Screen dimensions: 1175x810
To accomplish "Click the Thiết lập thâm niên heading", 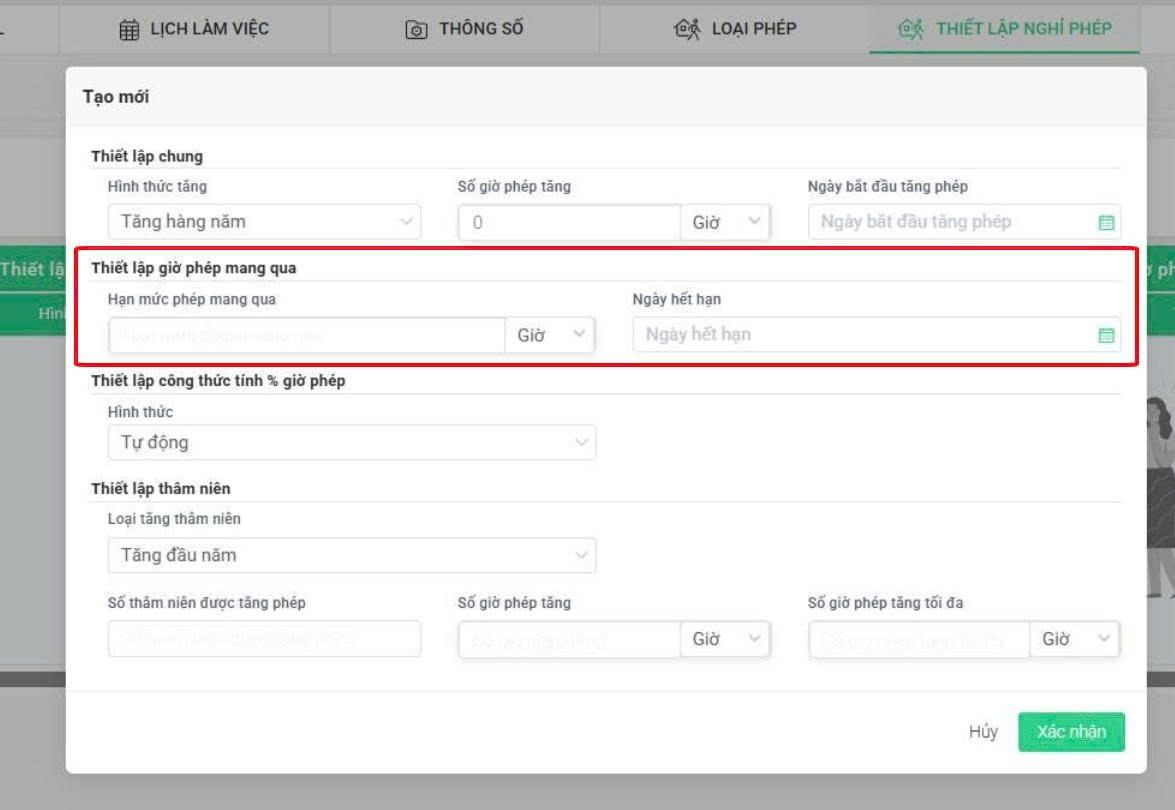I will coord(160,489).
